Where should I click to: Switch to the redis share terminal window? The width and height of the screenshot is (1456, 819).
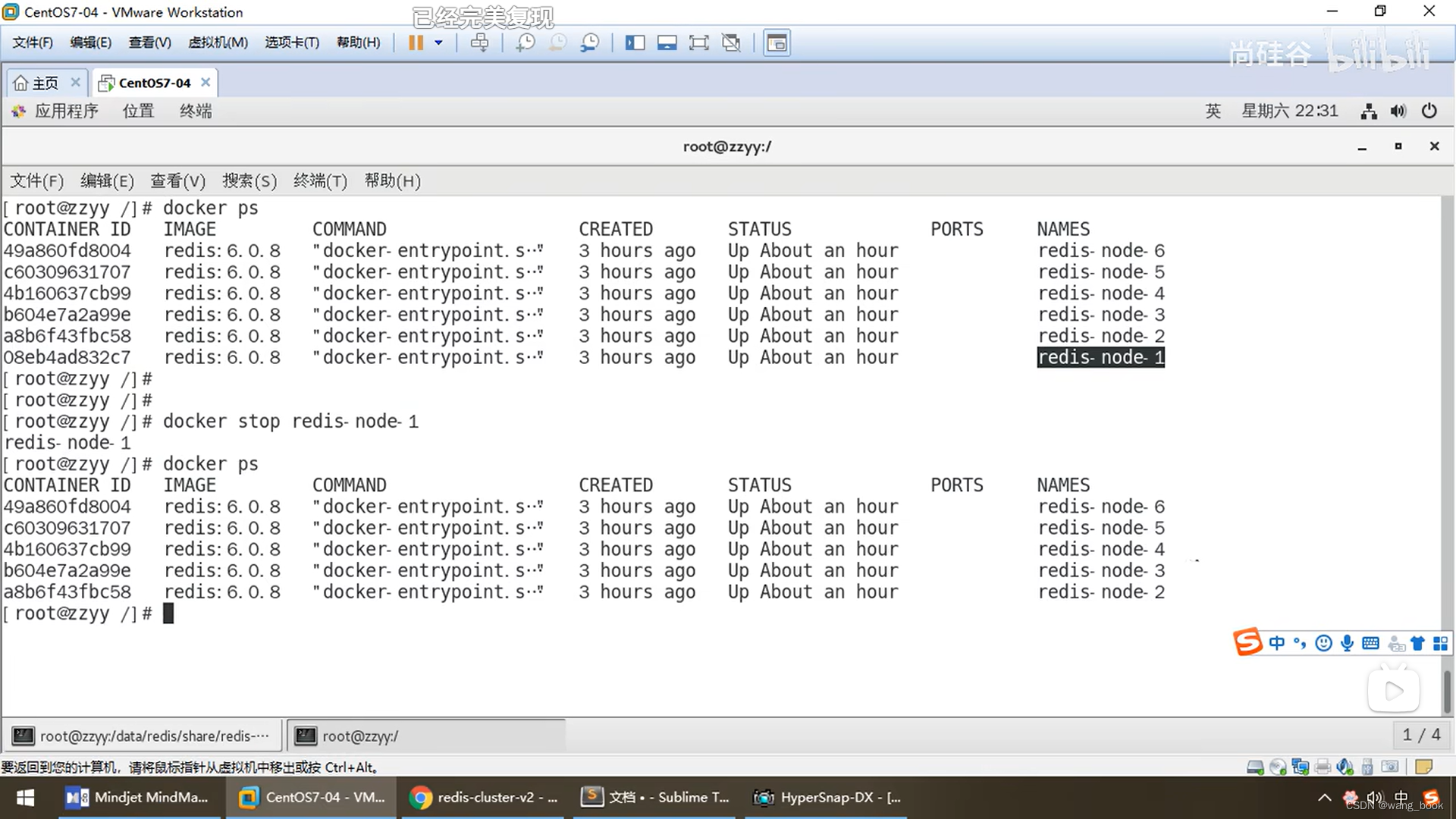[143, 736]
